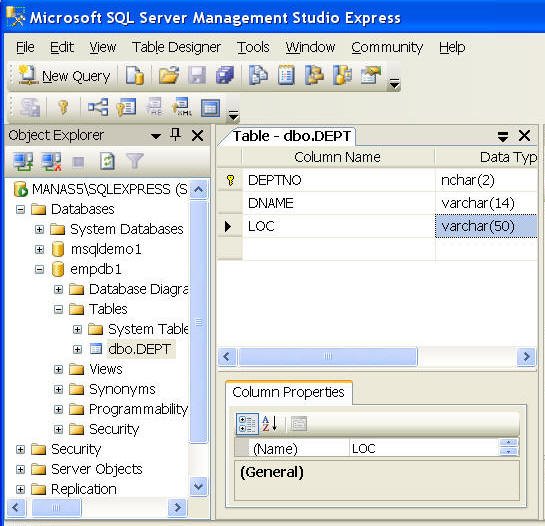The image size is (545, 526).
Task: Click the Generate Change Script icon
Action: pyautogui.click(x=30, y=107)
